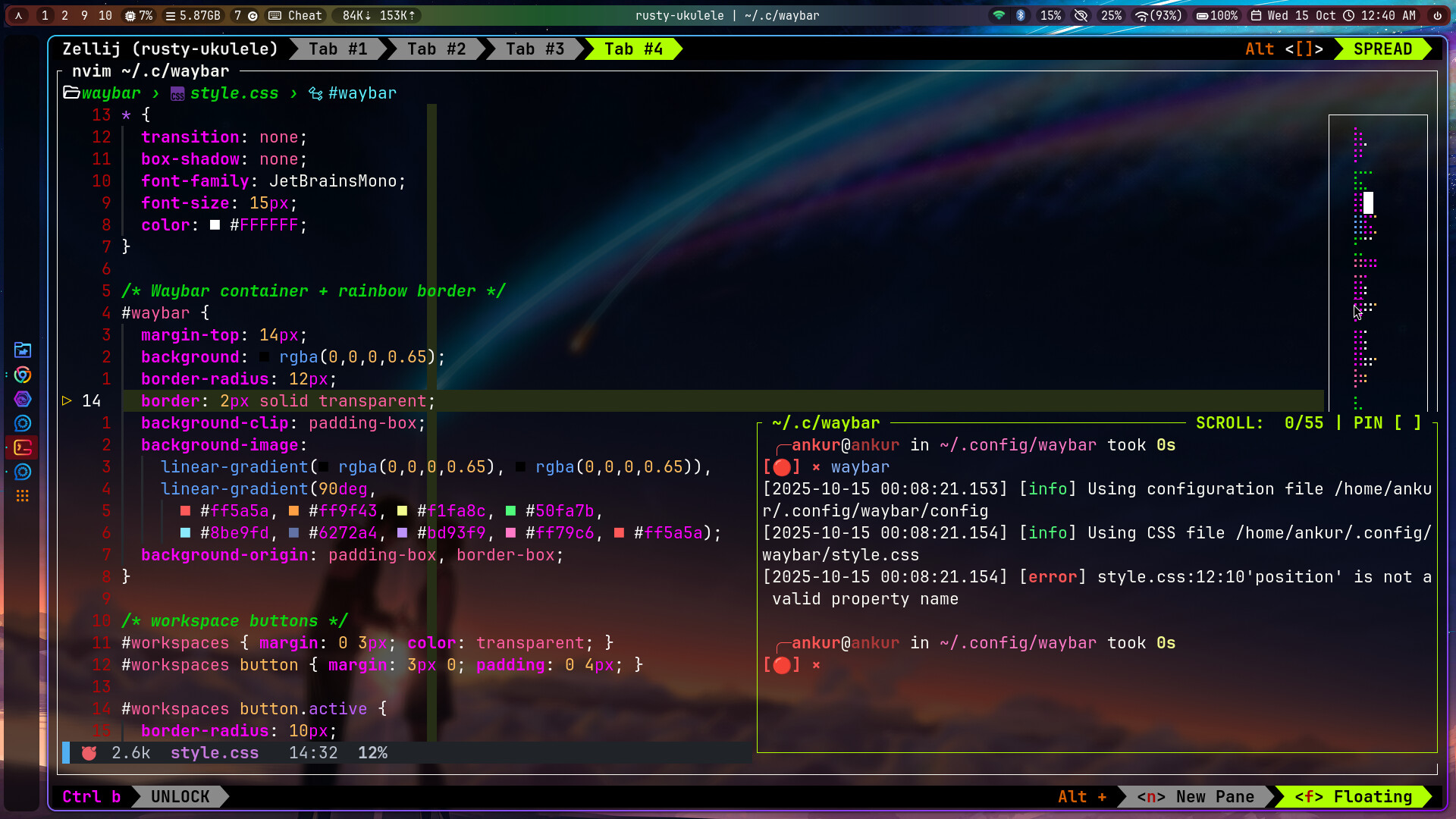The width and height of the screenshot is (1456, 819).
Task: Open the file manager dock icon
Action: [x=23, y=350]
